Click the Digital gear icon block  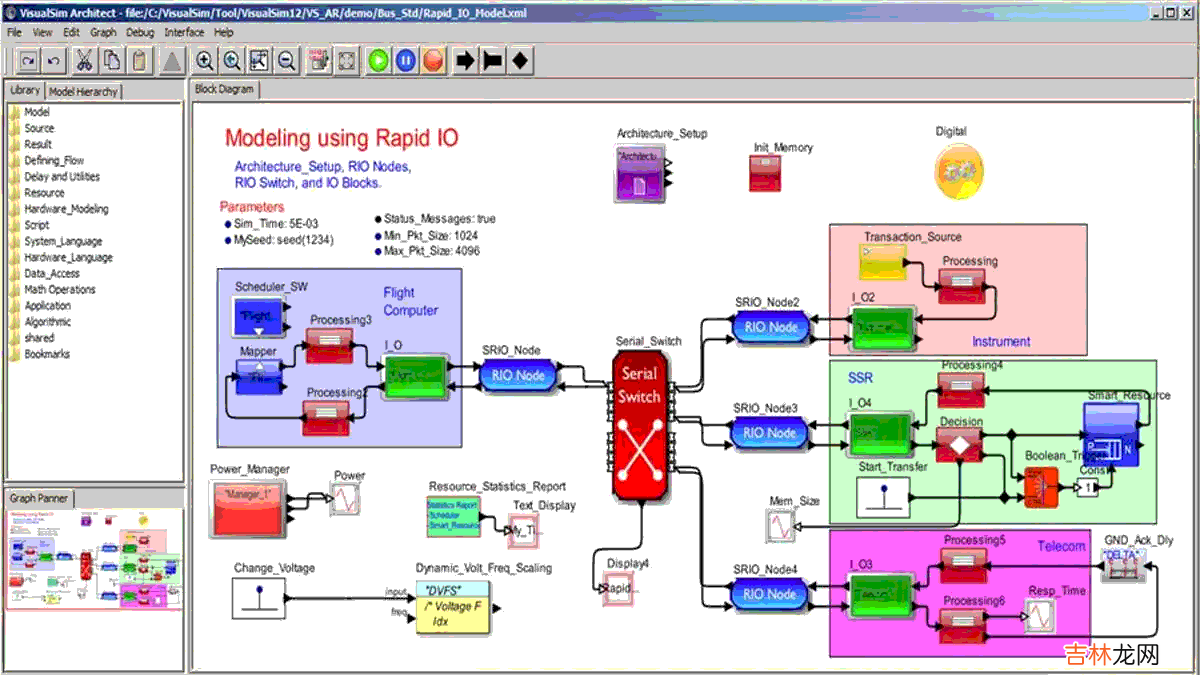959,170
